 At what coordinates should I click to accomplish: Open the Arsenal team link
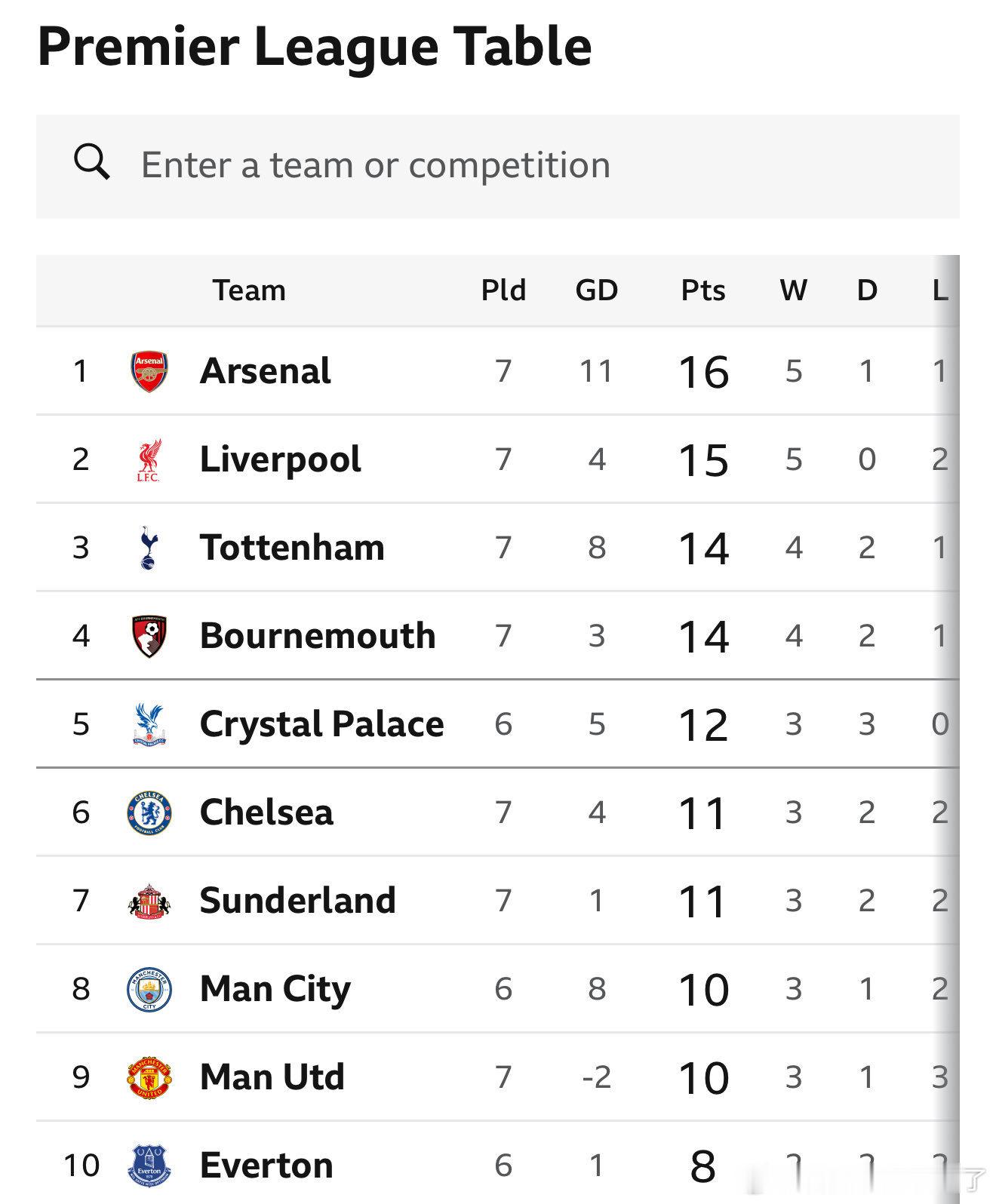point(265,371)
